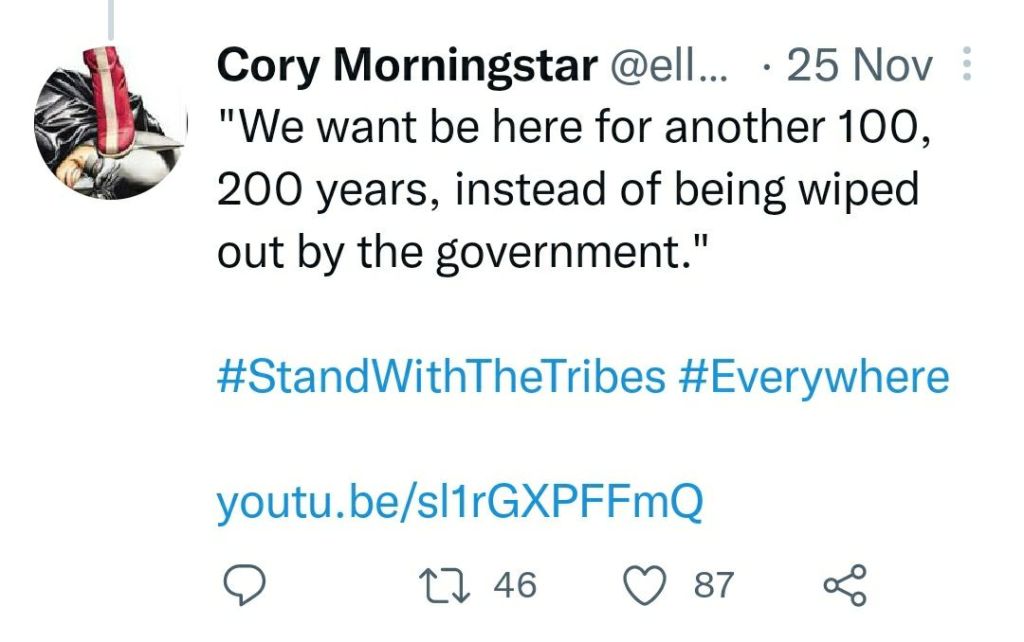
Task: Follow the youtu.be/sl1rGXPFFmQ video link
Action: 460,504
